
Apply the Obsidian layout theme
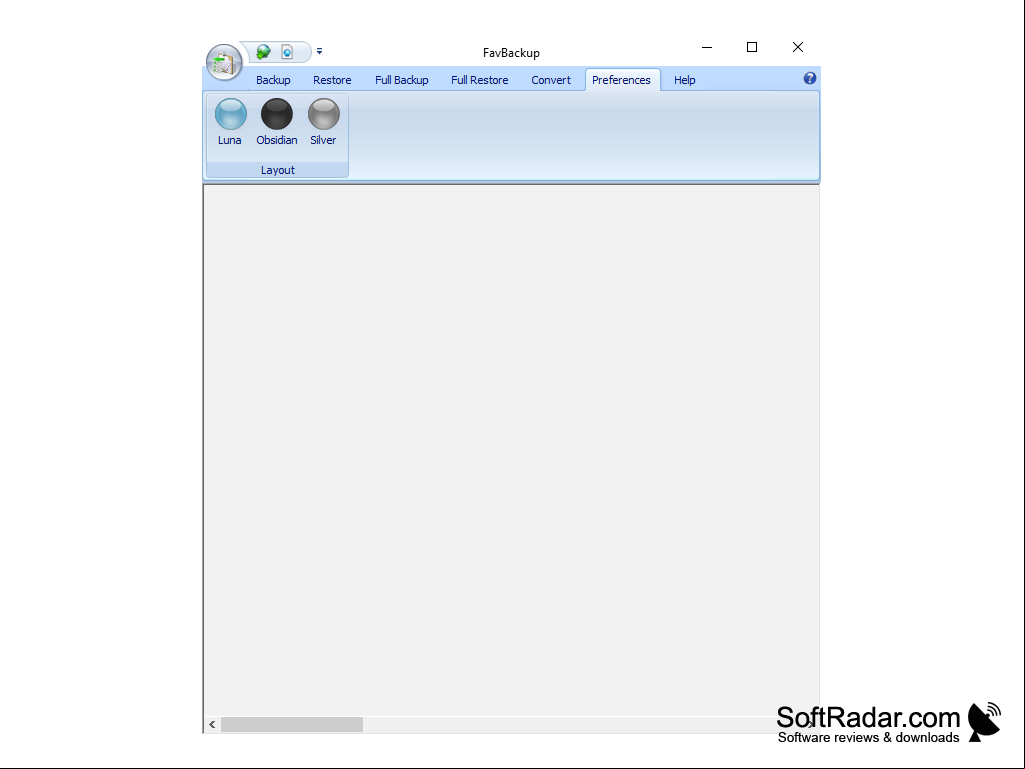point(277,122)
